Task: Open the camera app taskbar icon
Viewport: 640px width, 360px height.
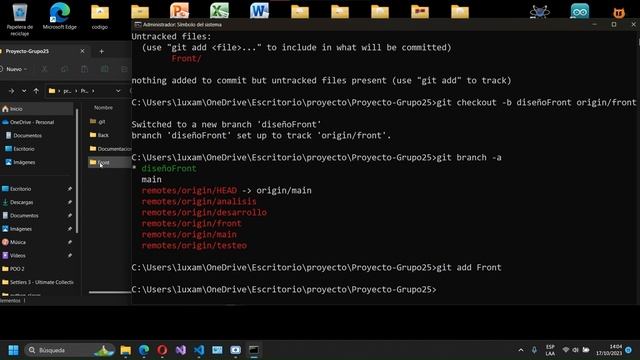Action: [x=236, y=350]
